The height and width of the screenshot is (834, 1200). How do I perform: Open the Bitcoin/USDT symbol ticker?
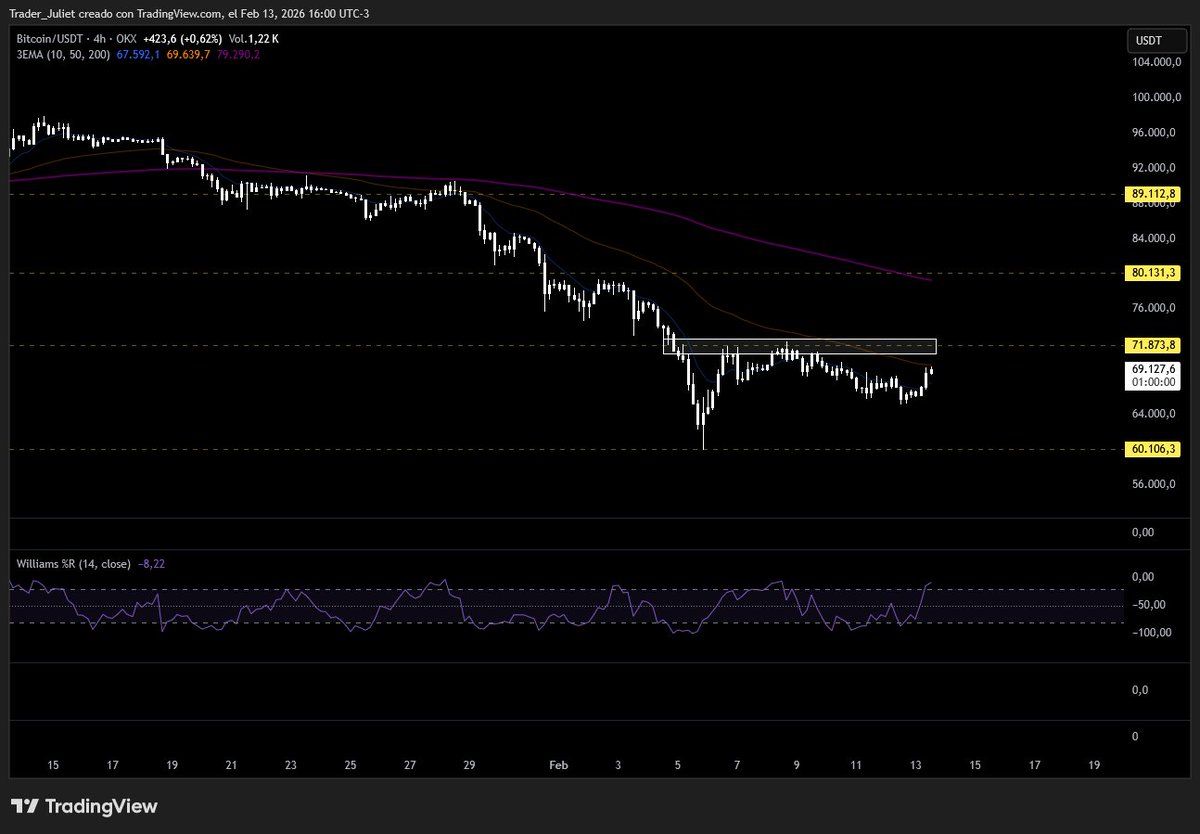pyautogui.click(x=49, y=40)
